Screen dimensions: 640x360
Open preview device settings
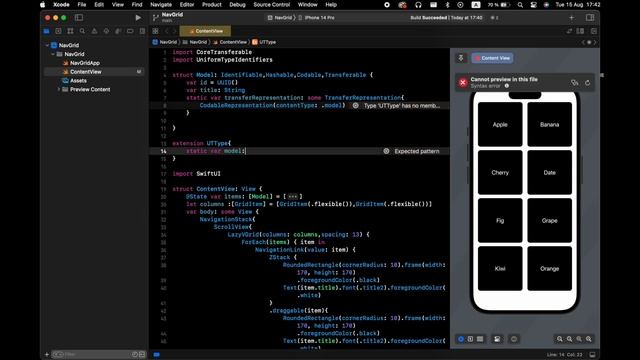(x=497, y=339)
